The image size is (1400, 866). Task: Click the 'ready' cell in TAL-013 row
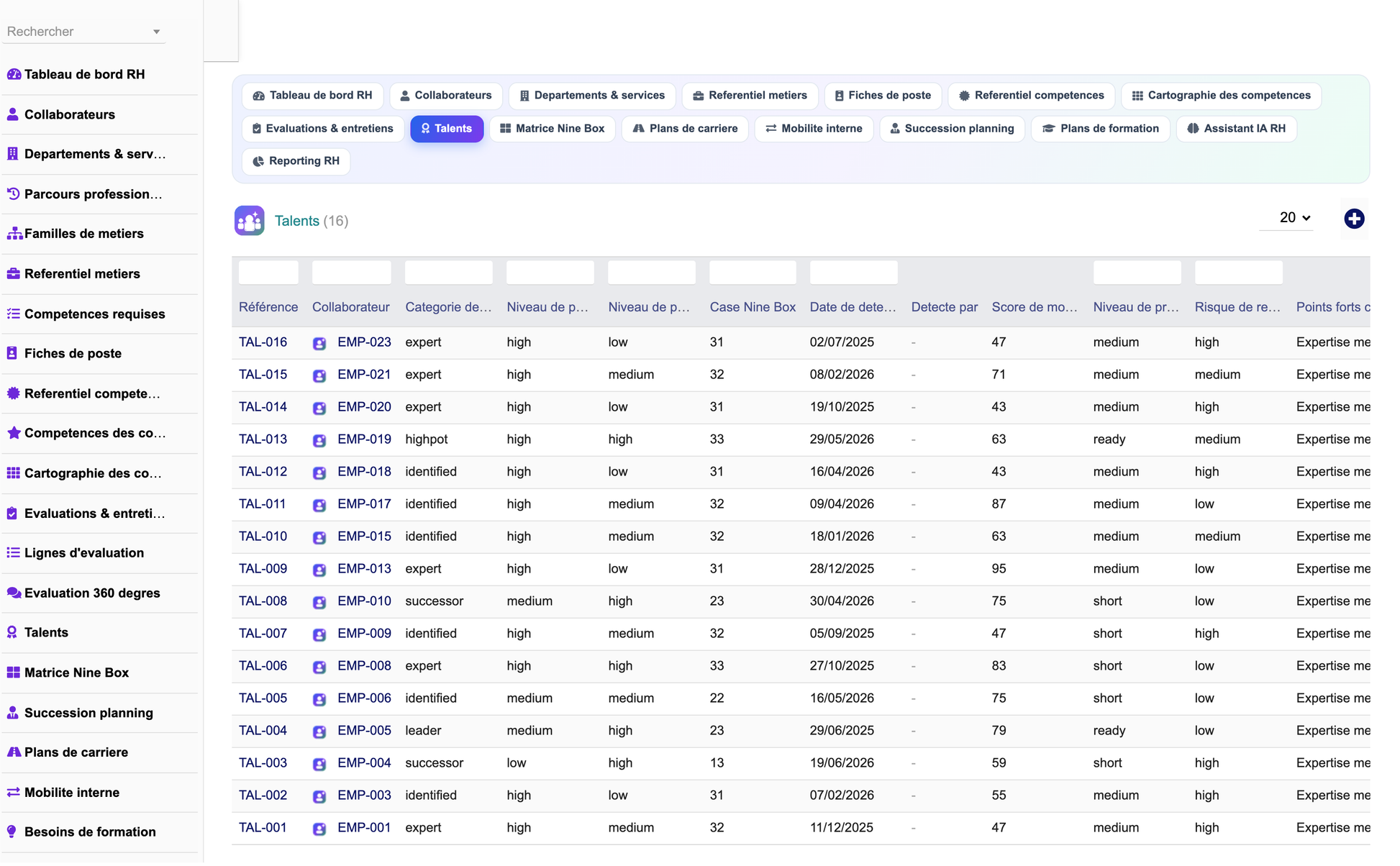click(x=1109, y=439)
